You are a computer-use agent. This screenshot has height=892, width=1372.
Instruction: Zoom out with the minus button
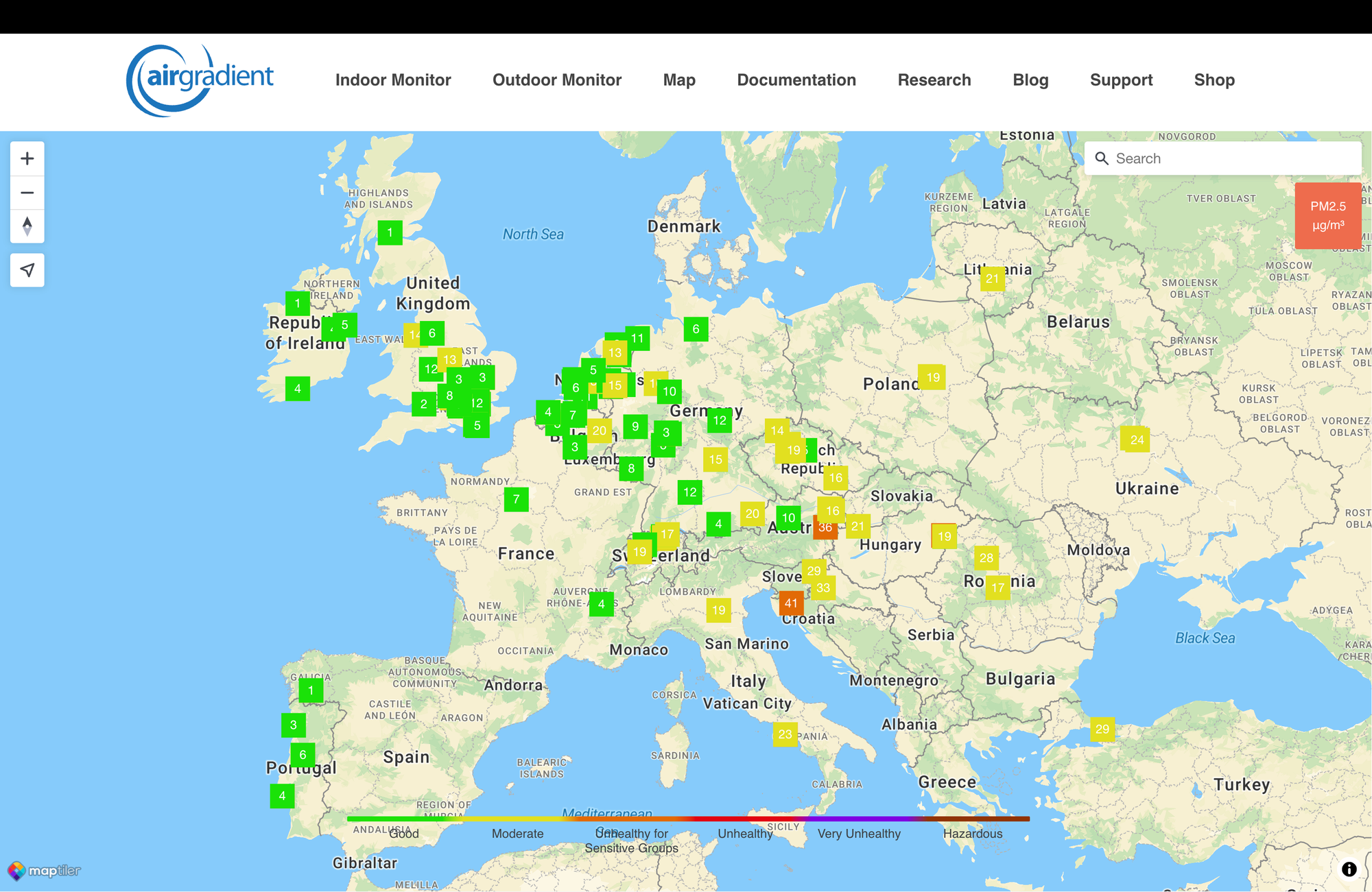click(27, 193)
